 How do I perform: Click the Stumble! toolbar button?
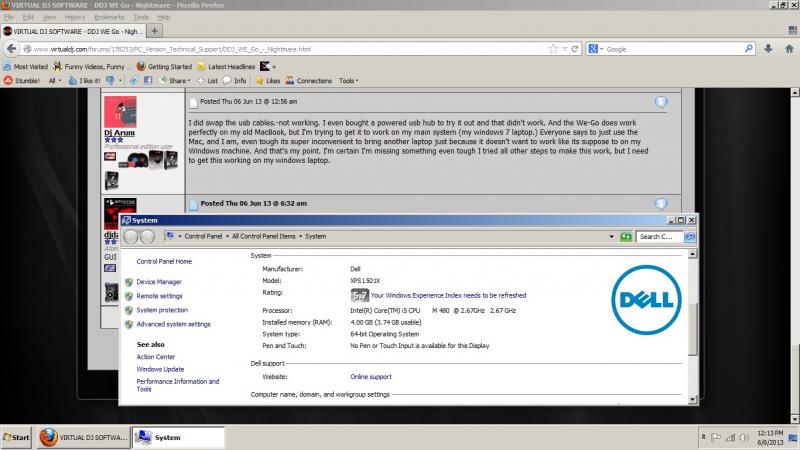point(21,81)
